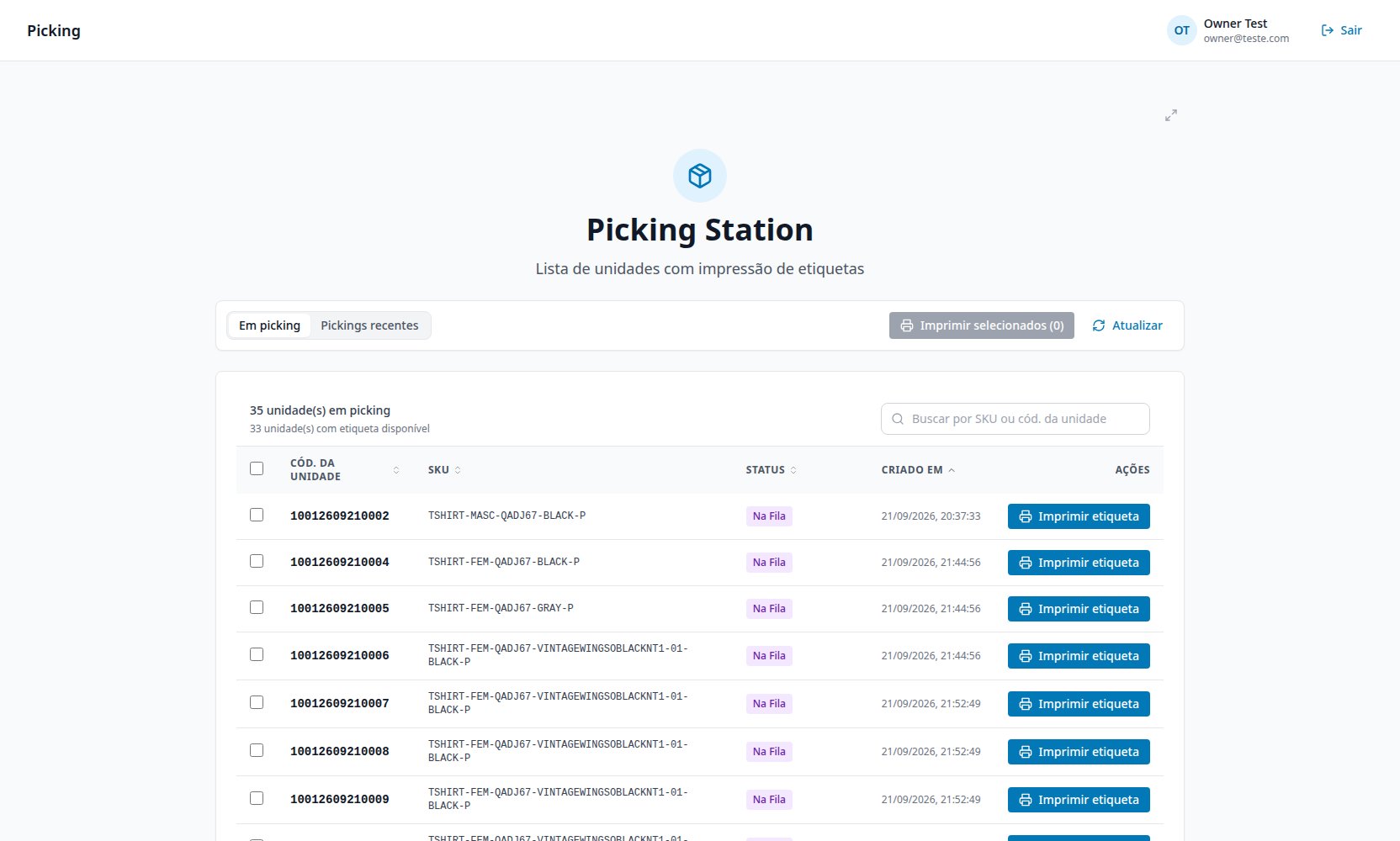Click the refresh icon next to Atualizar
Screen dimensions: 1400x841
click(1099, 325)
